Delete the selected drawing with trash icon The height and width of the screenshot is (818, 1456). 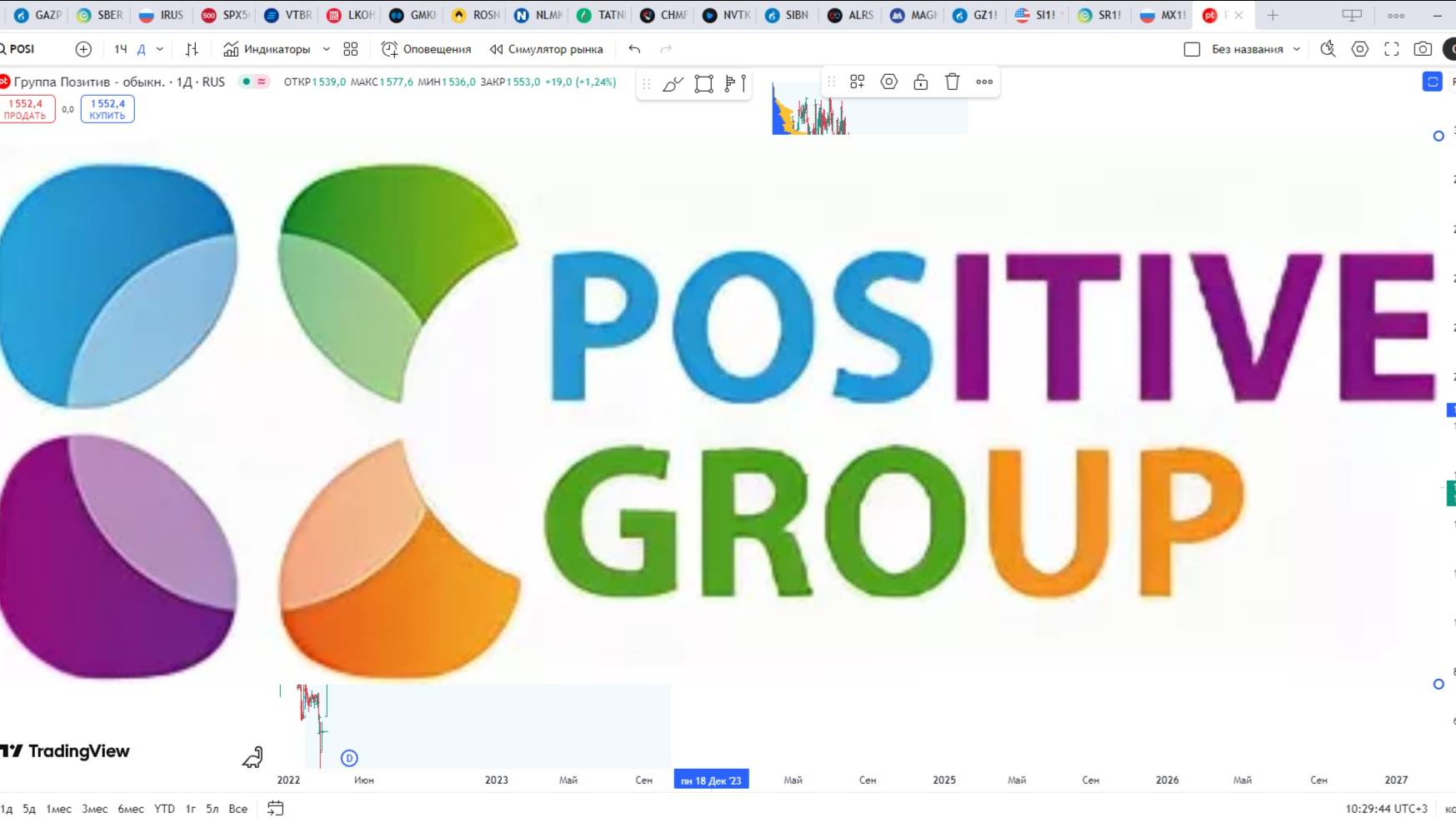click(953, 82)
